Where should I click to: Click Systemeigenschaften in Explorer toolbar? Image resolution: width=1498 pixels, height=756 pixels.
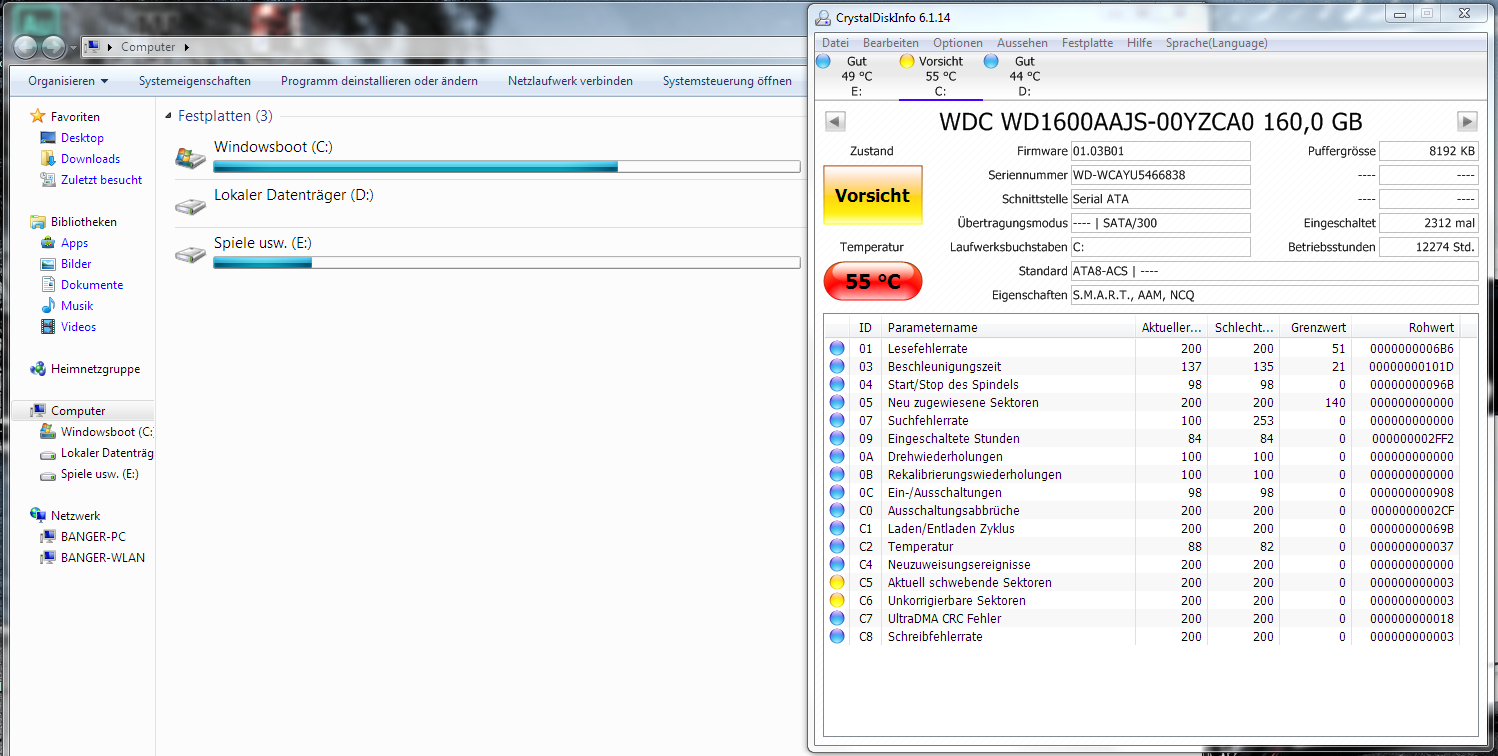[195, 81]
